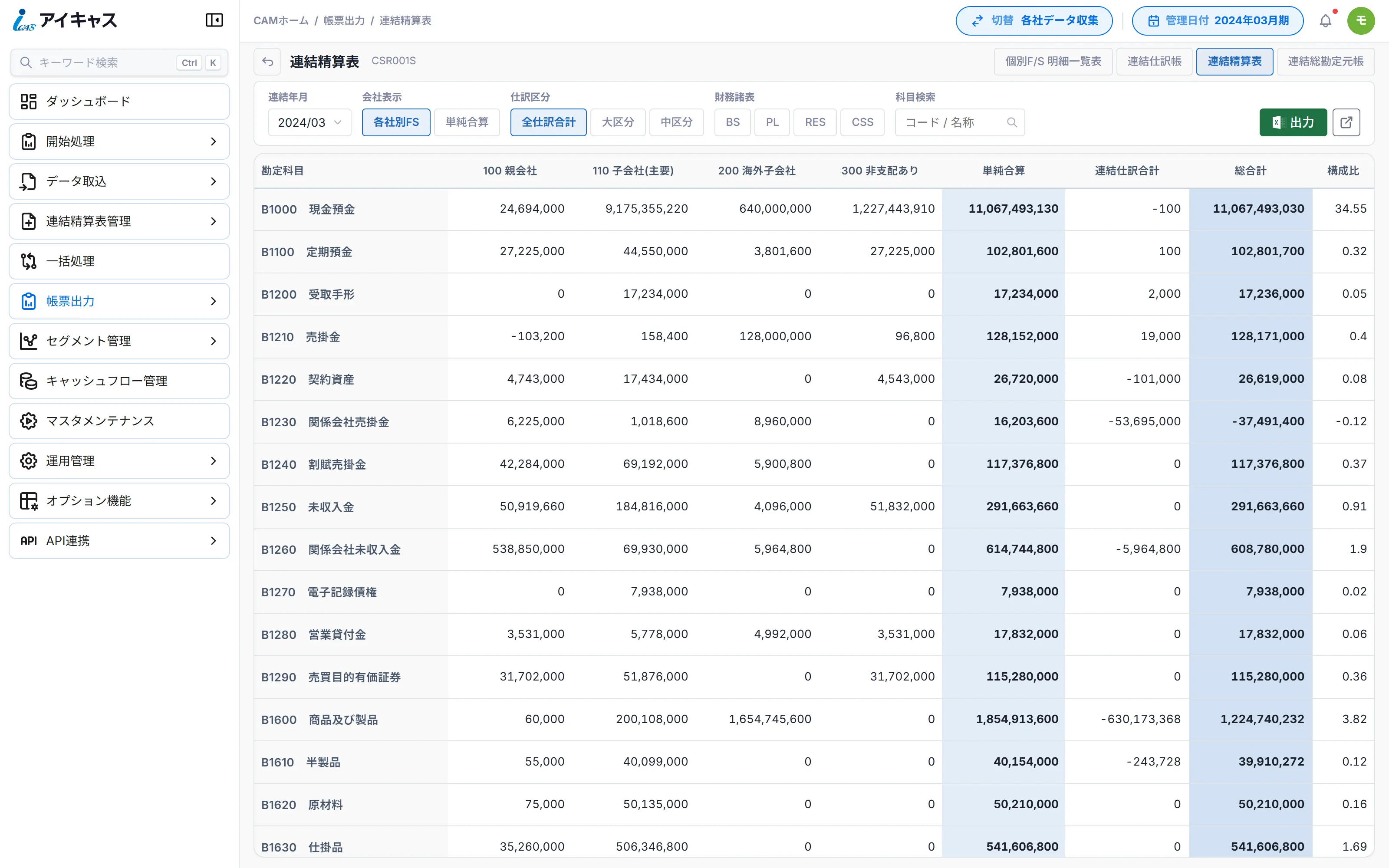This screenshot has width=1389, height=868.
Task: Collapse the sidebar with the panel toggle icon
Action: 214,20
